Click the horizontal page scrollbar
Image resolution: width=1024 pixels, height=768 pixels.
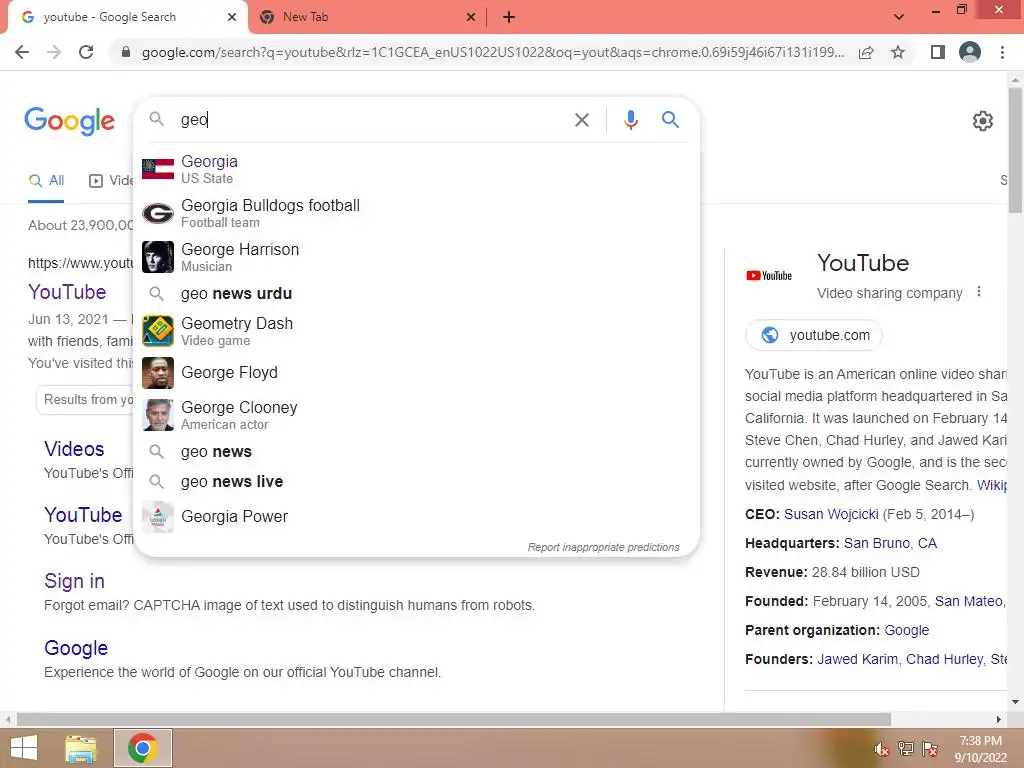[x=454, y=720]
